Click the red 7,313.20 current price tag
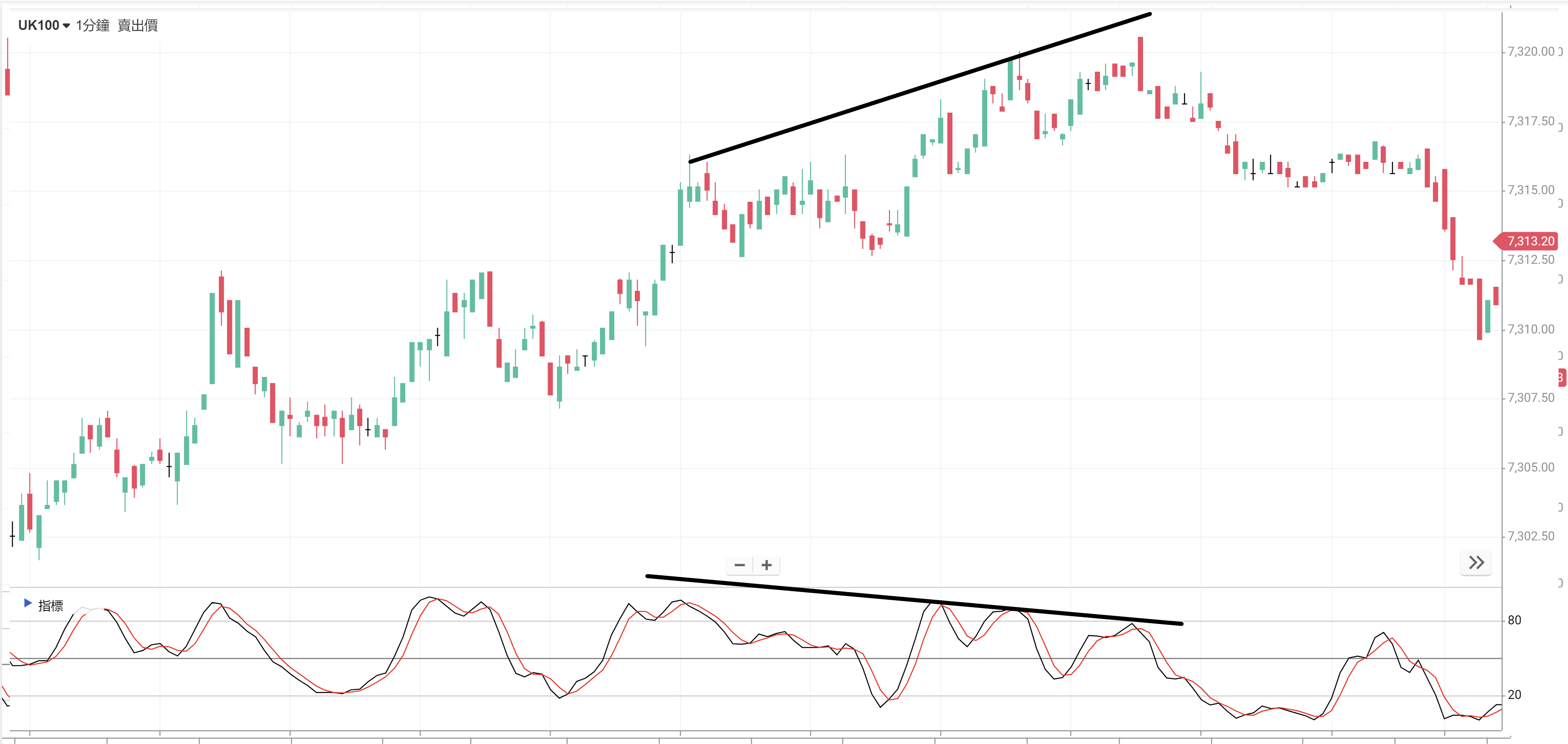The image size is (1568, 744). click(1529, 241)
